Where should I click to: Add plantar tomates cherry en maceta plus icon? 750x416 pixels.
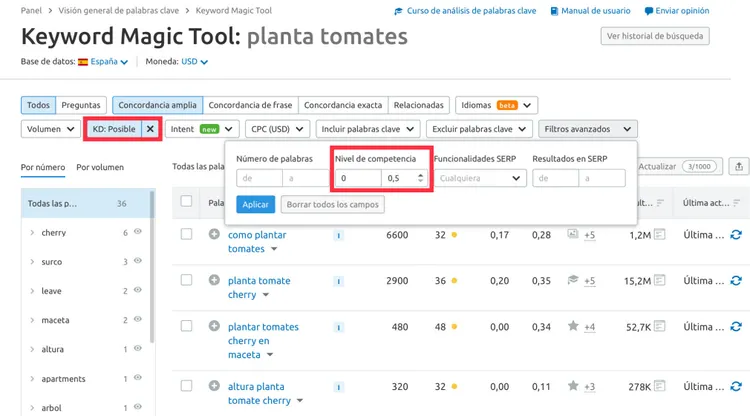(214, 326)
